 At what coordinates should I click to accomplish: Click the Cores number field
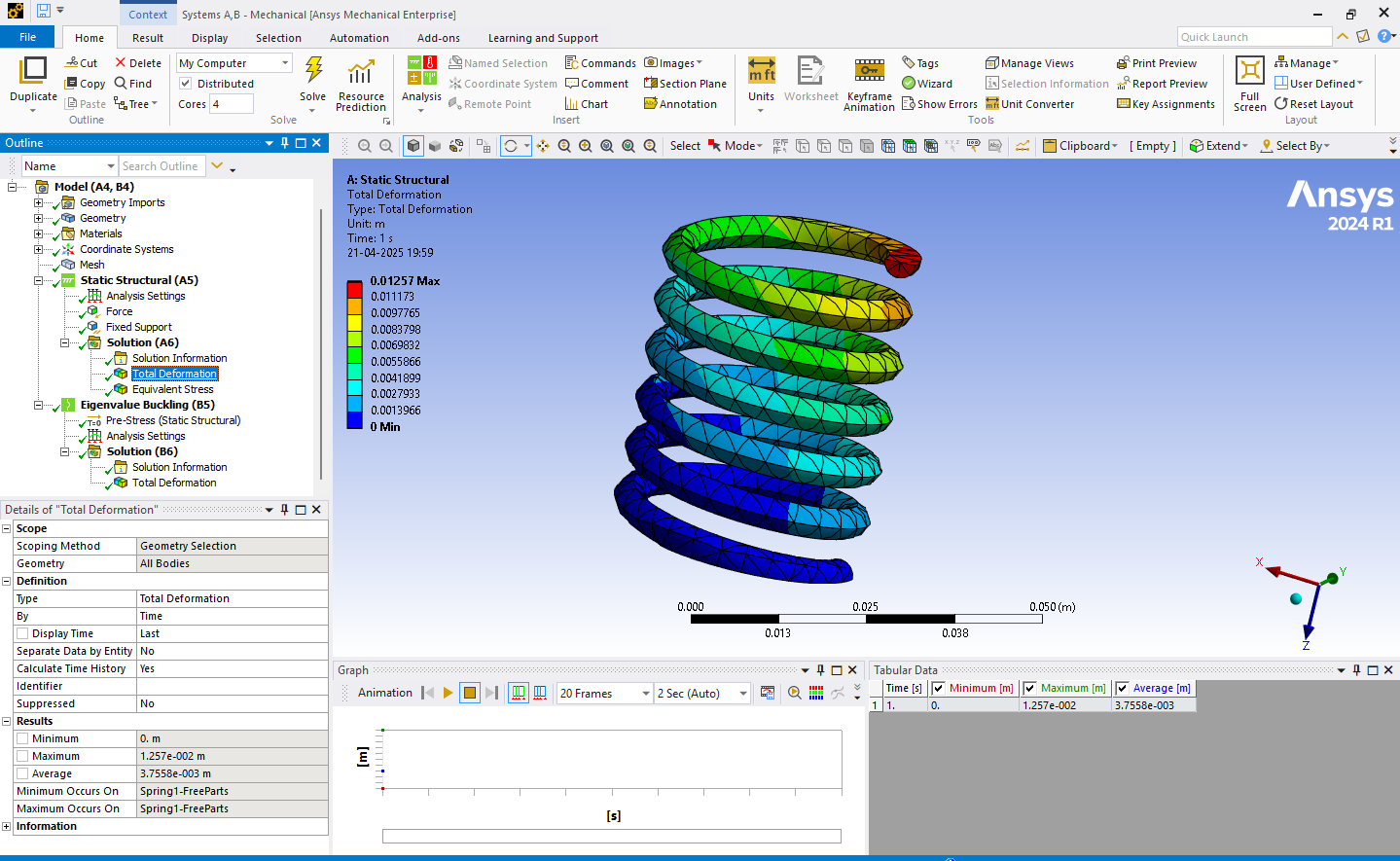(x=232, y=104)
